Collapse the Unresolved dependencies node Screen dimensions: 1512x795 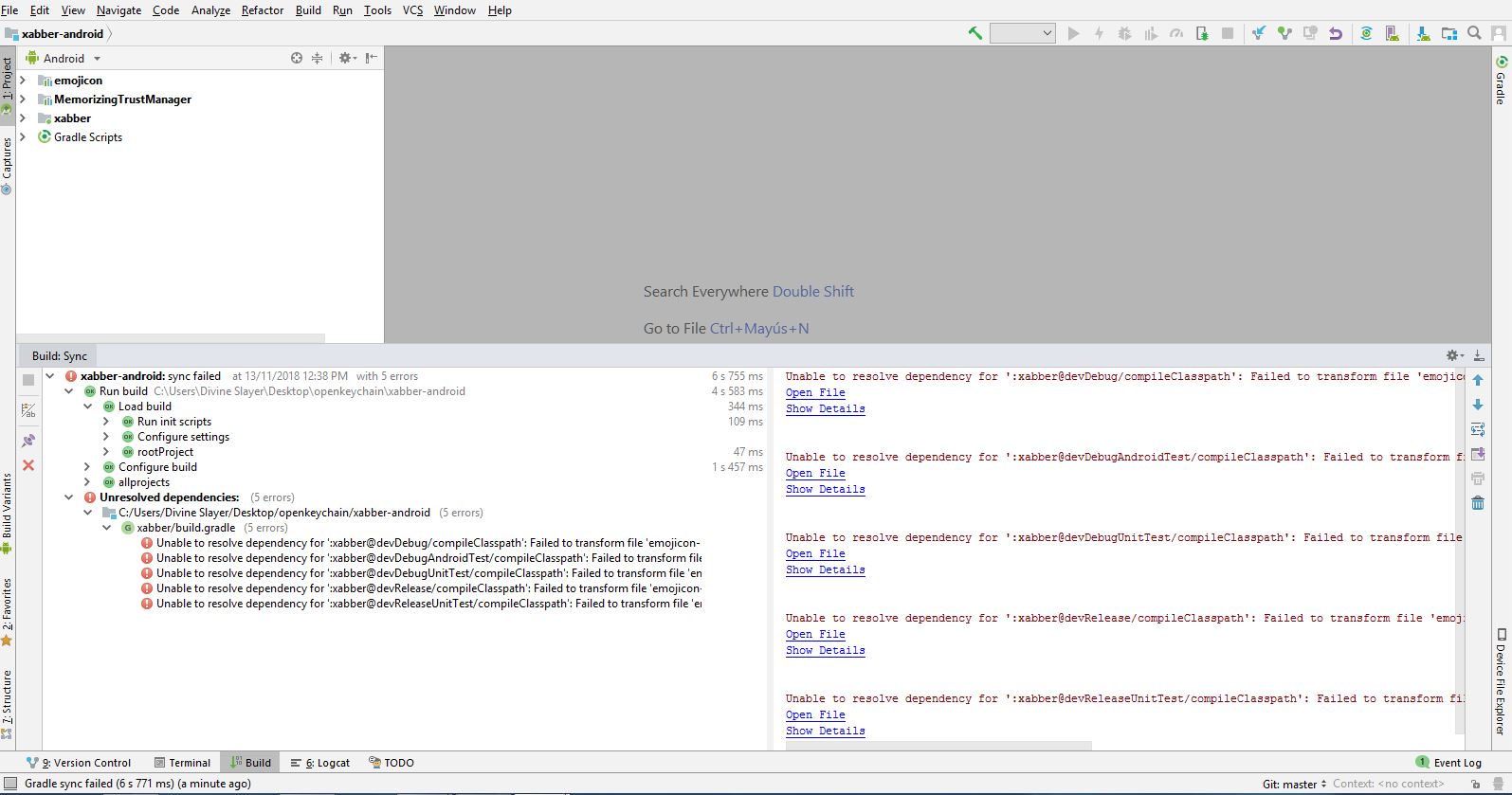click(68, 497)
